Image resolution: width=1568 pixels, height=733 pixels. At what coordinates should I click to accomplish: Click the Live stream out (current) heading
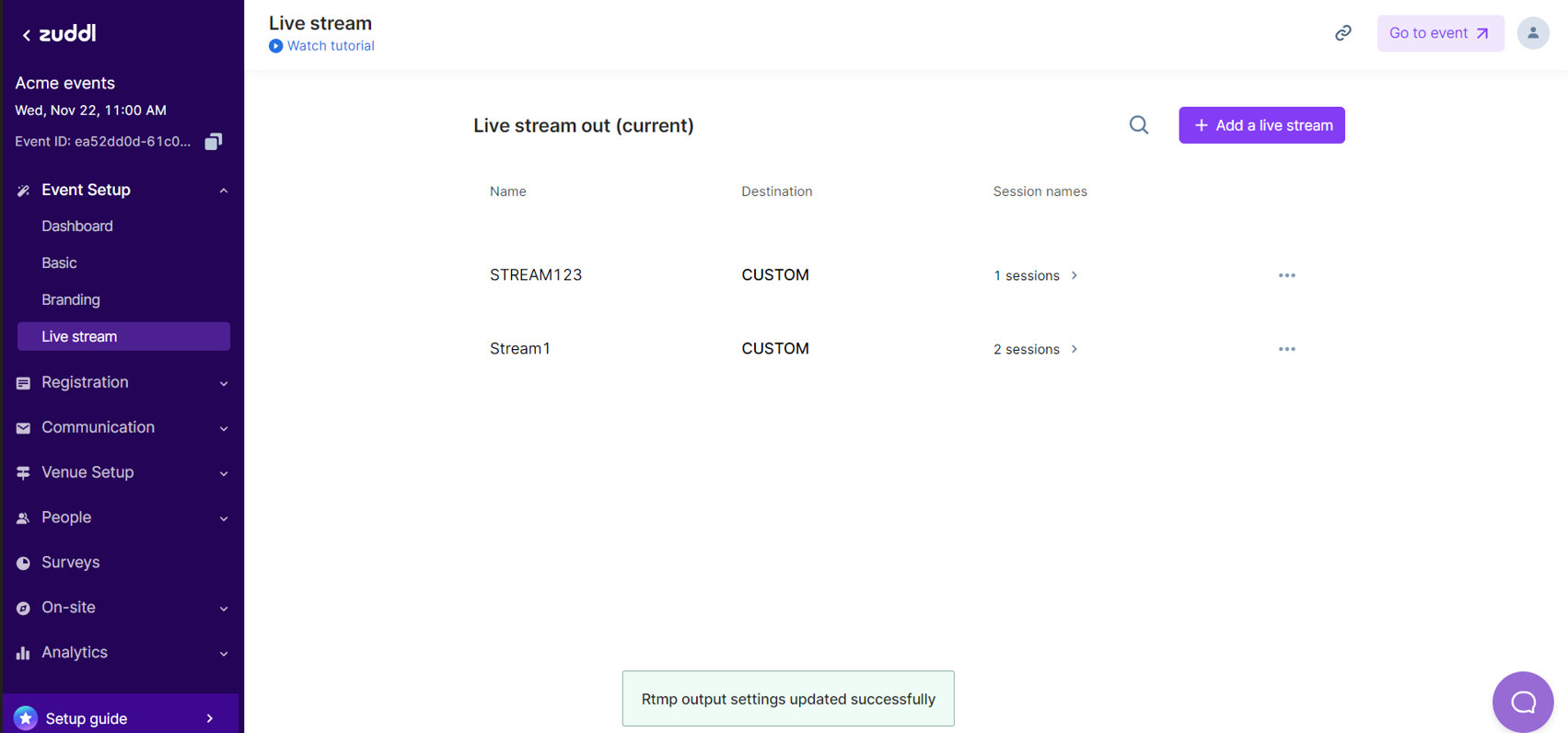[x=584, y=125]
